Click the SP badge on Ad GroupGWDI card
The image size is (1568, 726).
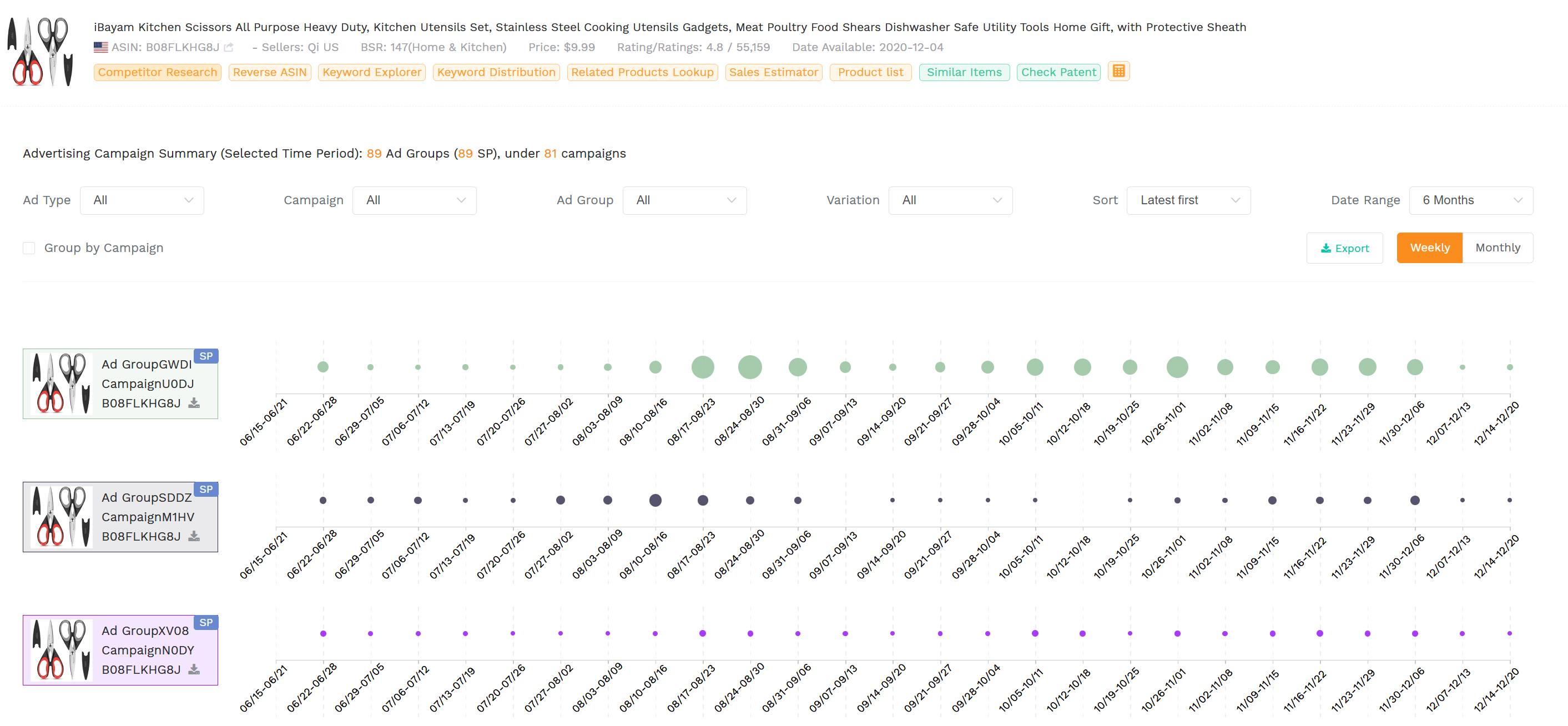pyautogui.click(x=206, y=356)
